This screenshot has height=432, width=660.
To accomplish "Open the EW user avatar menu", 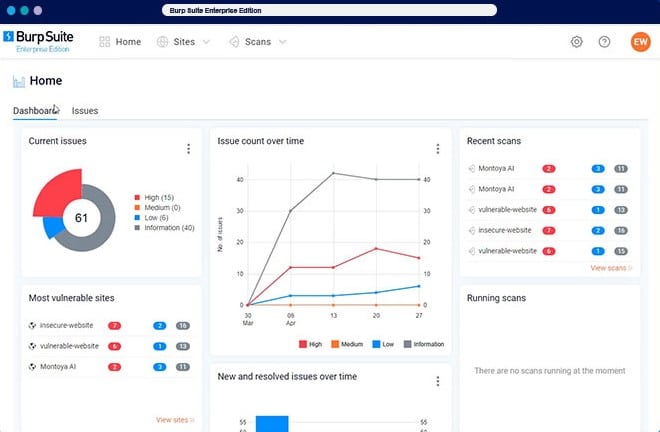I will 640,42.
